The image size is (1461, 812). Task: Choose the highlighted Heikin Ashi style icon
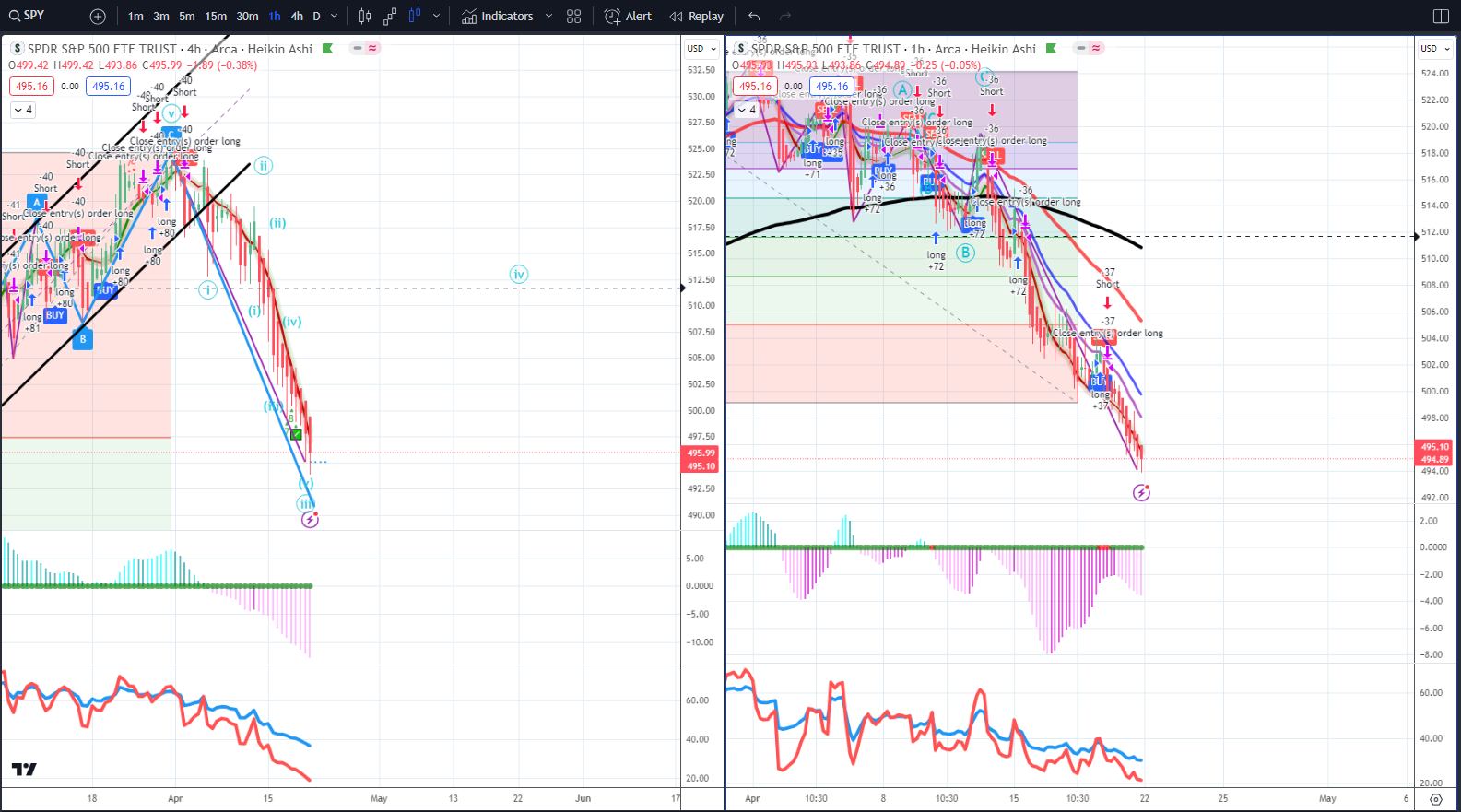pyautogui.click(x=415, y=17)
